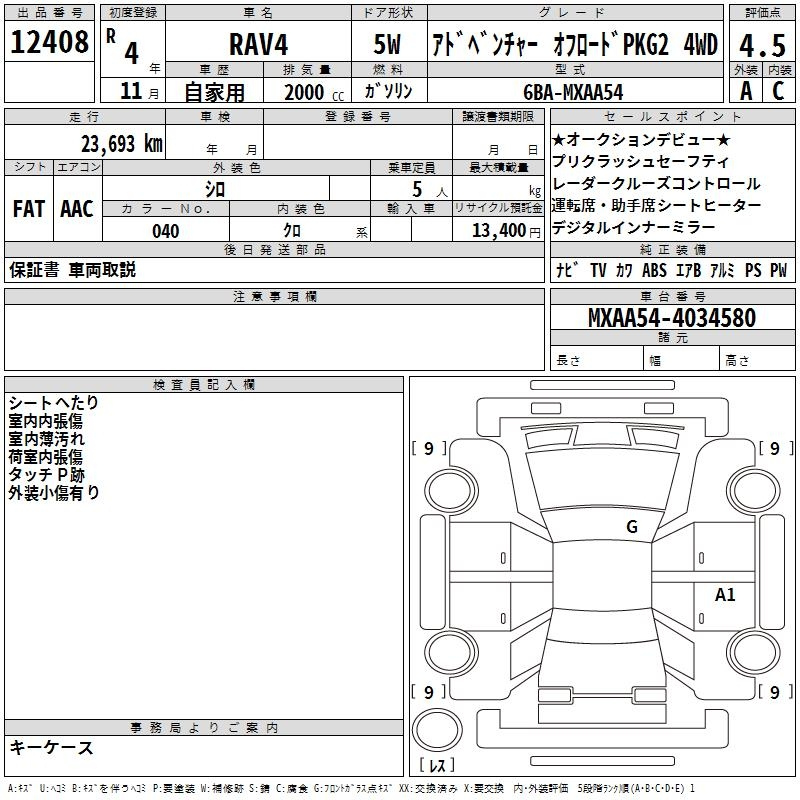
Task: Select the top-left tire [9] marker
Action: (x=429, y=449)
